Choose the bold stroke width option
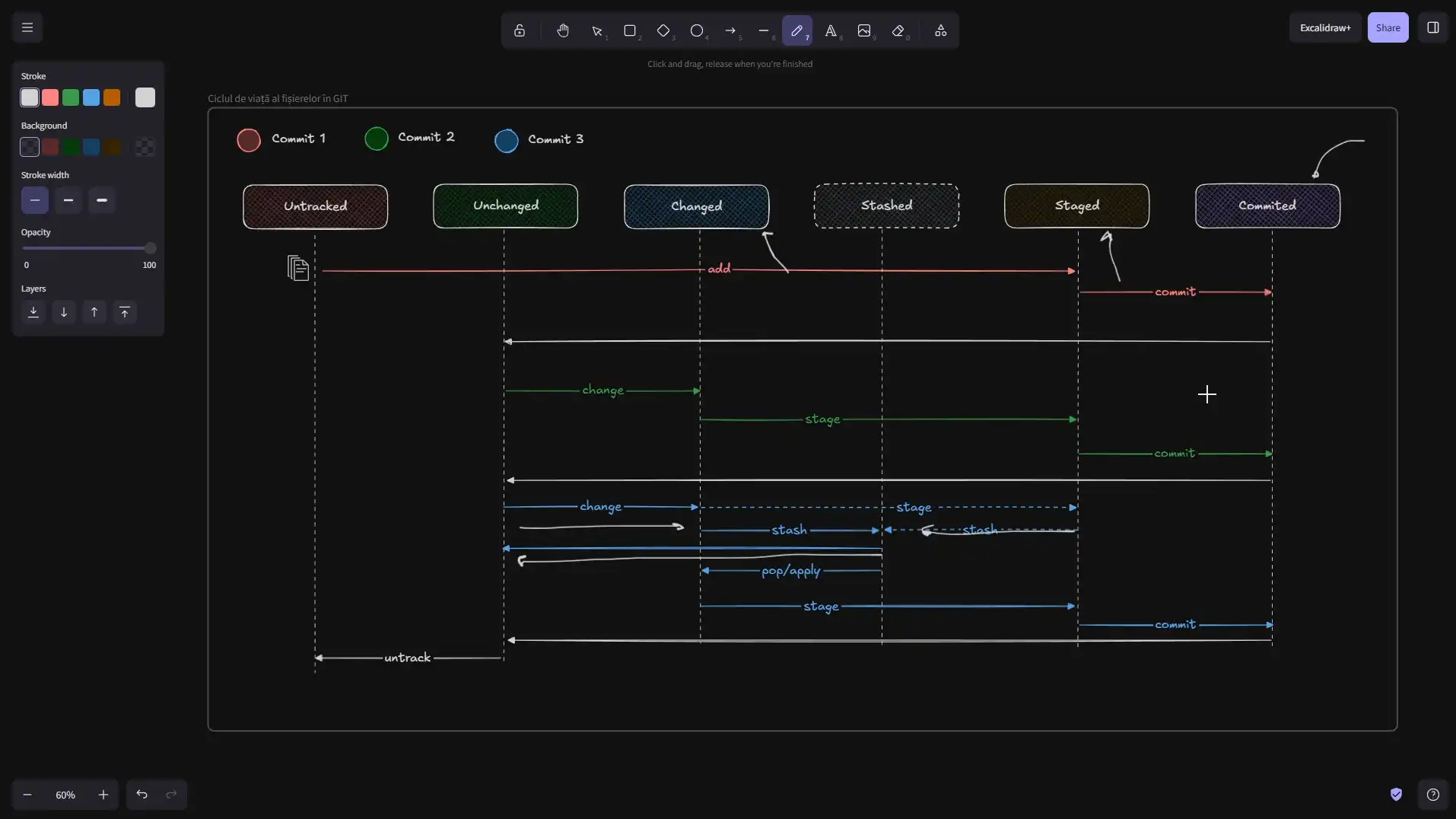1456x819 pixels. 68,200
